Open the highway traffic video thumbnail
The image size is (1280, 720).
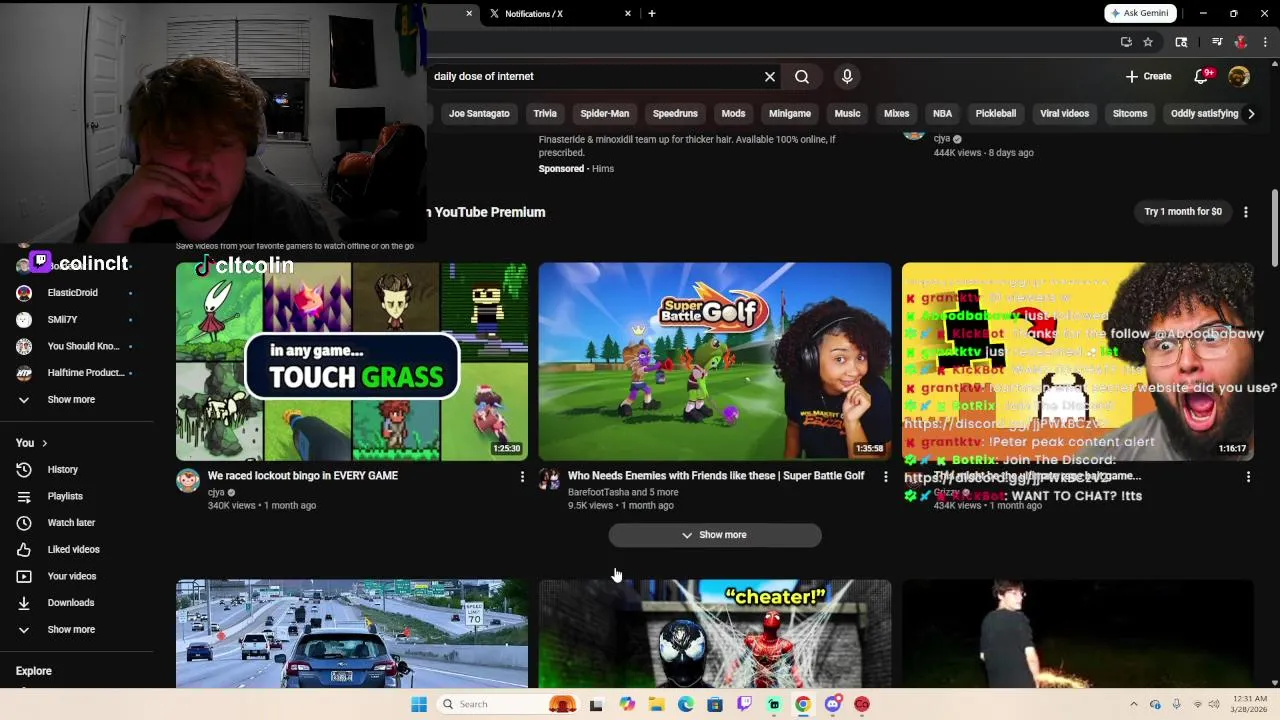coord(352,634)
